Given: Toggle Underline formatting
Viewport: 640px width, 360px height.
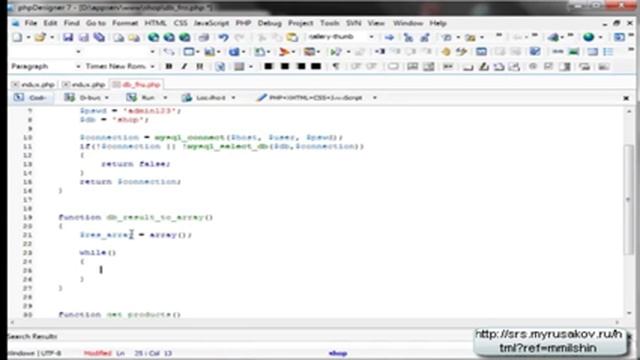Looking at the screenshot, I should pyautogui.click(x=200, y=66).
